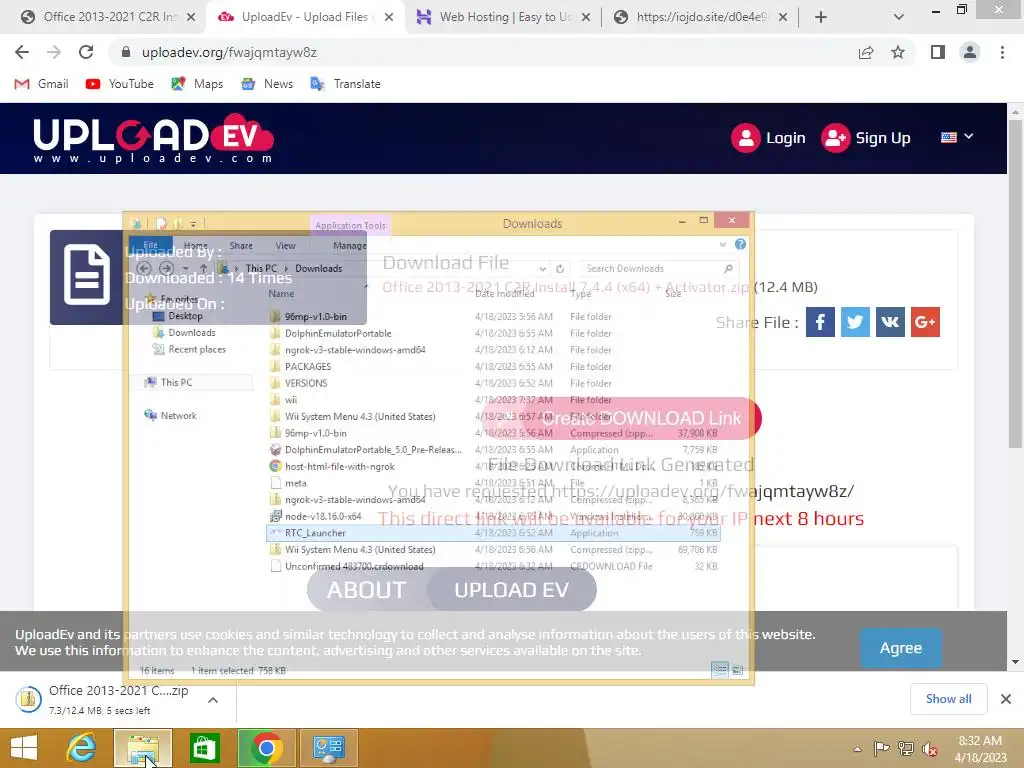Click the Login link
The width and height of the screenshot is (1024, 768).
click(769, 138)
